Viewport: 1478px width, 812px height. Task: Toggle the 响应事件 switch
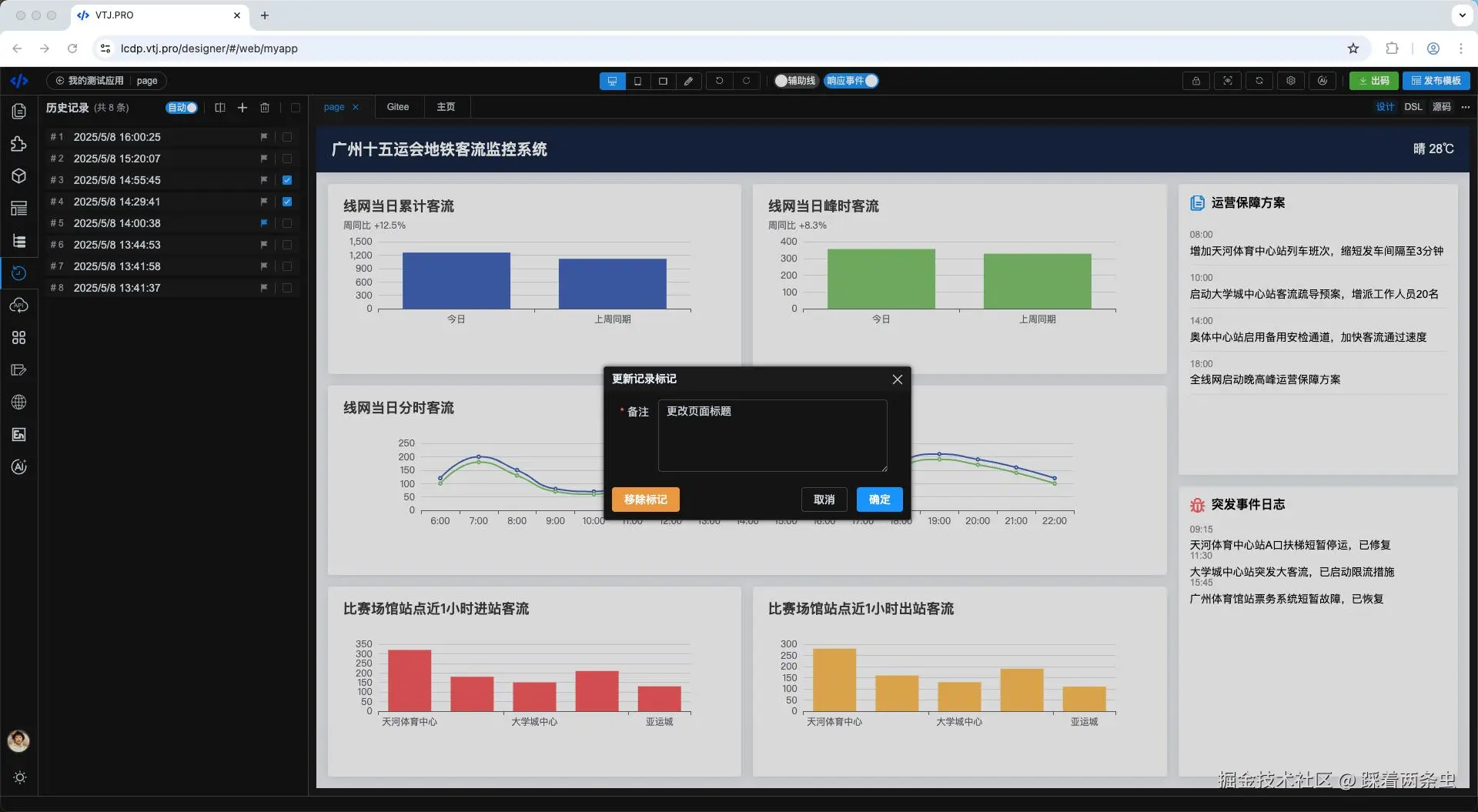pyautogui.click(x=851, y=81)
